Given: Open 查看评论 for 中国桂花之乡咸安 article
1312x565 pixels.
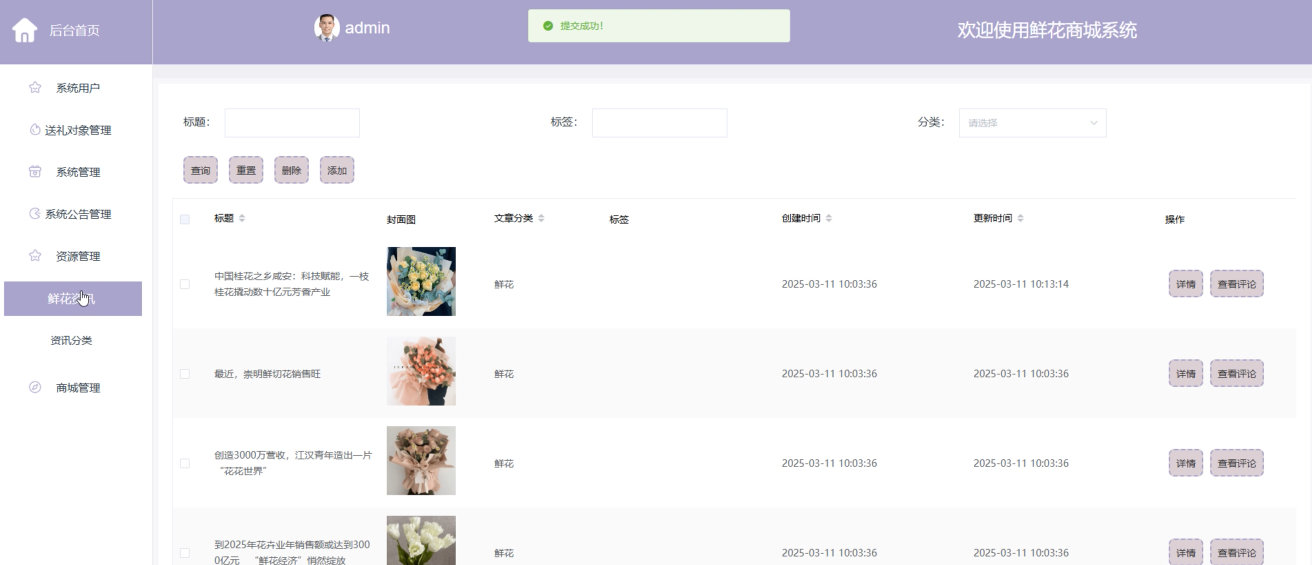Looking at the screenshot, I should (x=1237, y=284).
